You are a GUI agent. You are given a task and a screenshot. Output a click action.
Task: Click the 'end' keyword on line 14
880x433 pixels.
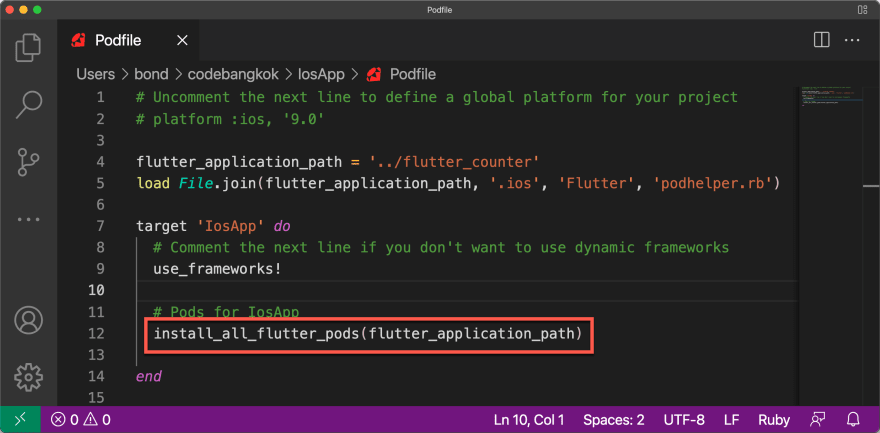[149, 376]
